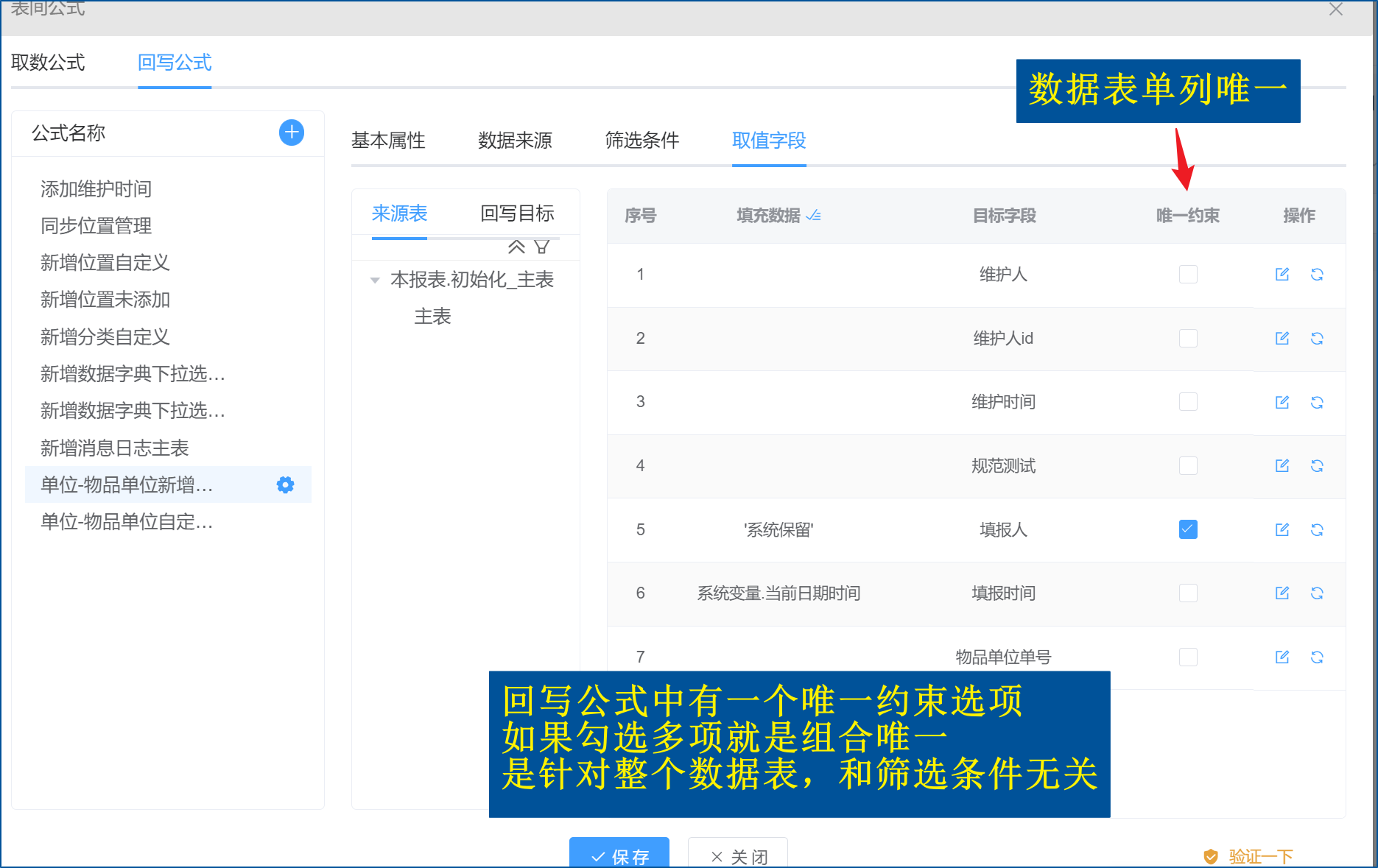Check unique constraint for 维护人id
This screenshot has width=1378, height=868.
click(x=1188, y=338)
